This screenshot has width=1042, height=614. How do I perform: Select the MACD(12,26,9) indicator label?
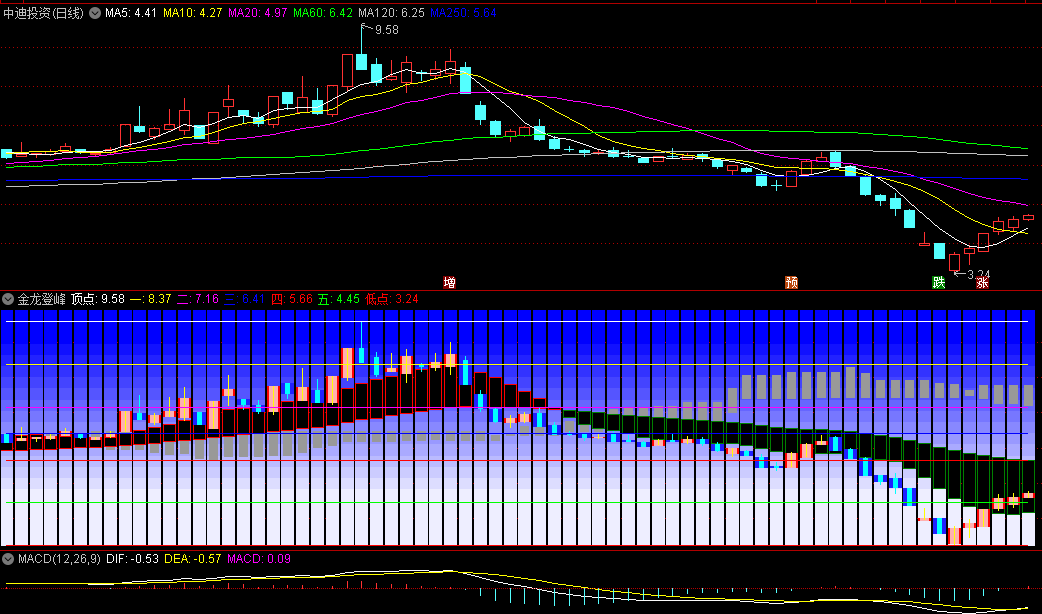(x=59, y=559)
